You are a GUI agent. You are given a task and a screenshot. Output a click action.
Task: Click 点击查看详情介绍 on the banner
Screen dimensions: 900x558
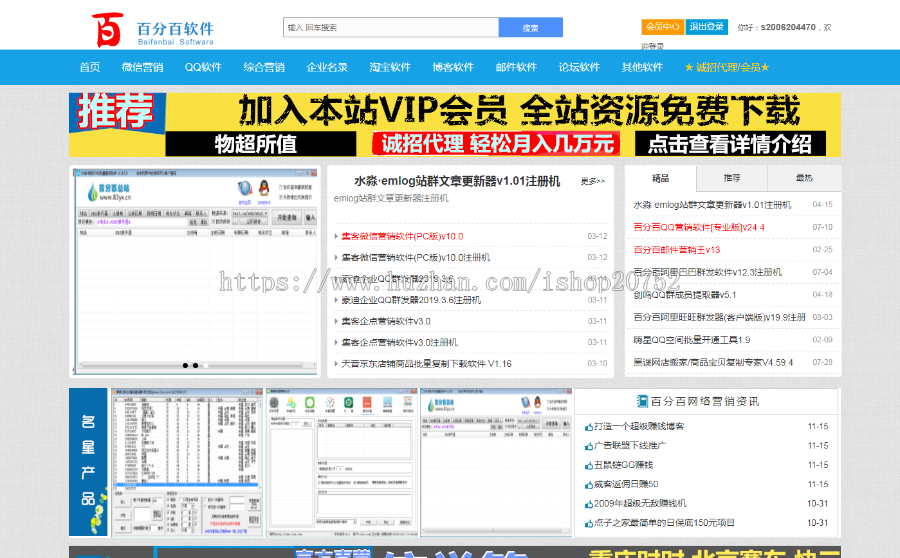(730, 144)
